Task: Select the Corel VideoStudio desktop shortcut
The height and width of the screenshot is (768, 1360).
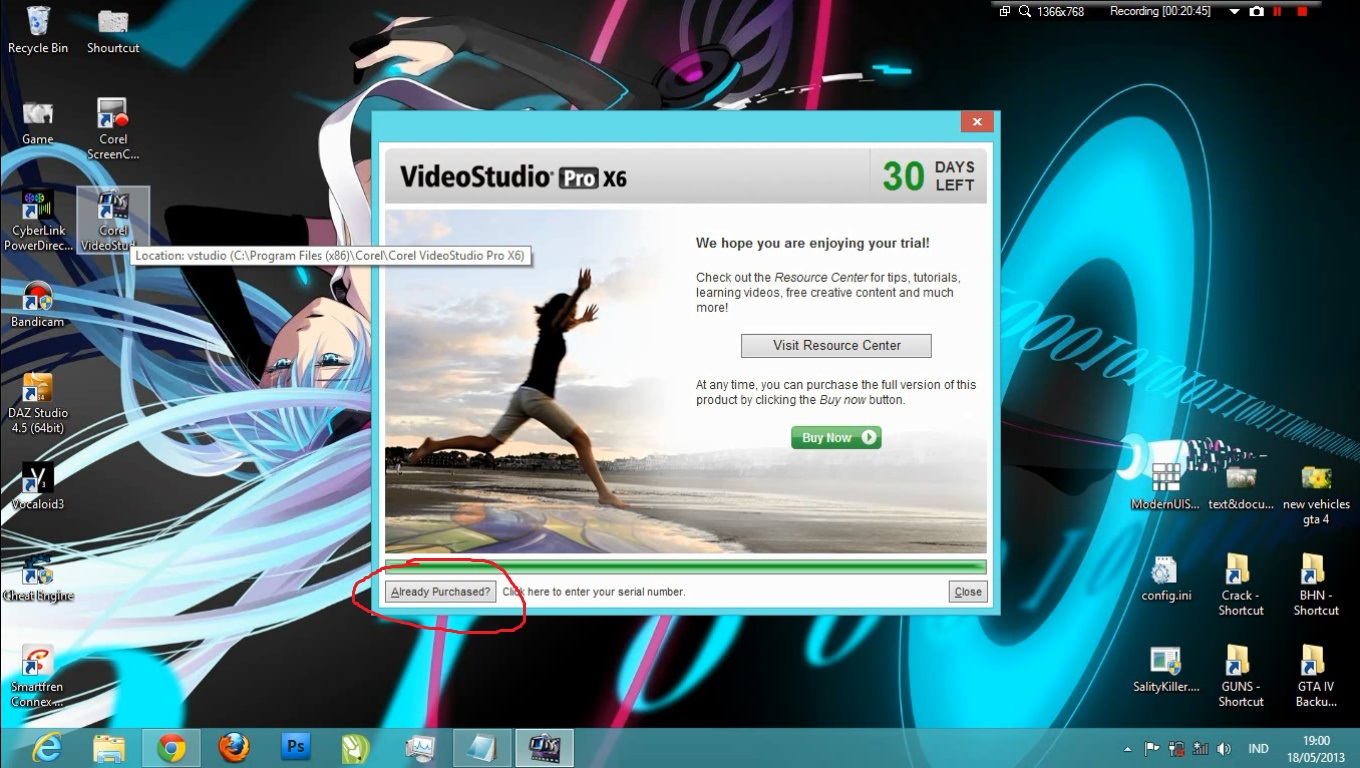Action: click(x=113, y=221)
